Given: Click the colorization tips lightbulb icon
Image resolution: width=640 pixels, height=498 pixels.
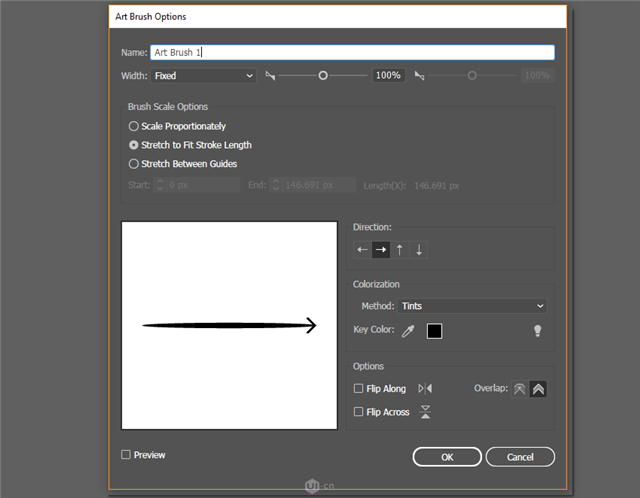Looking at the screenshot, I should click(537, 331).
